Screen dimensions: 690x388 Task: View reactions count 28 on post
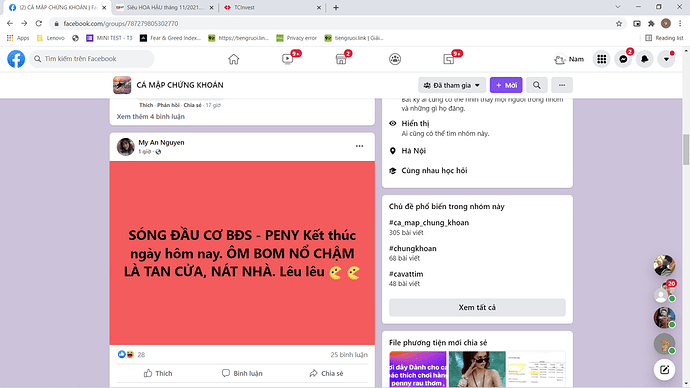[x=141, y=355]
